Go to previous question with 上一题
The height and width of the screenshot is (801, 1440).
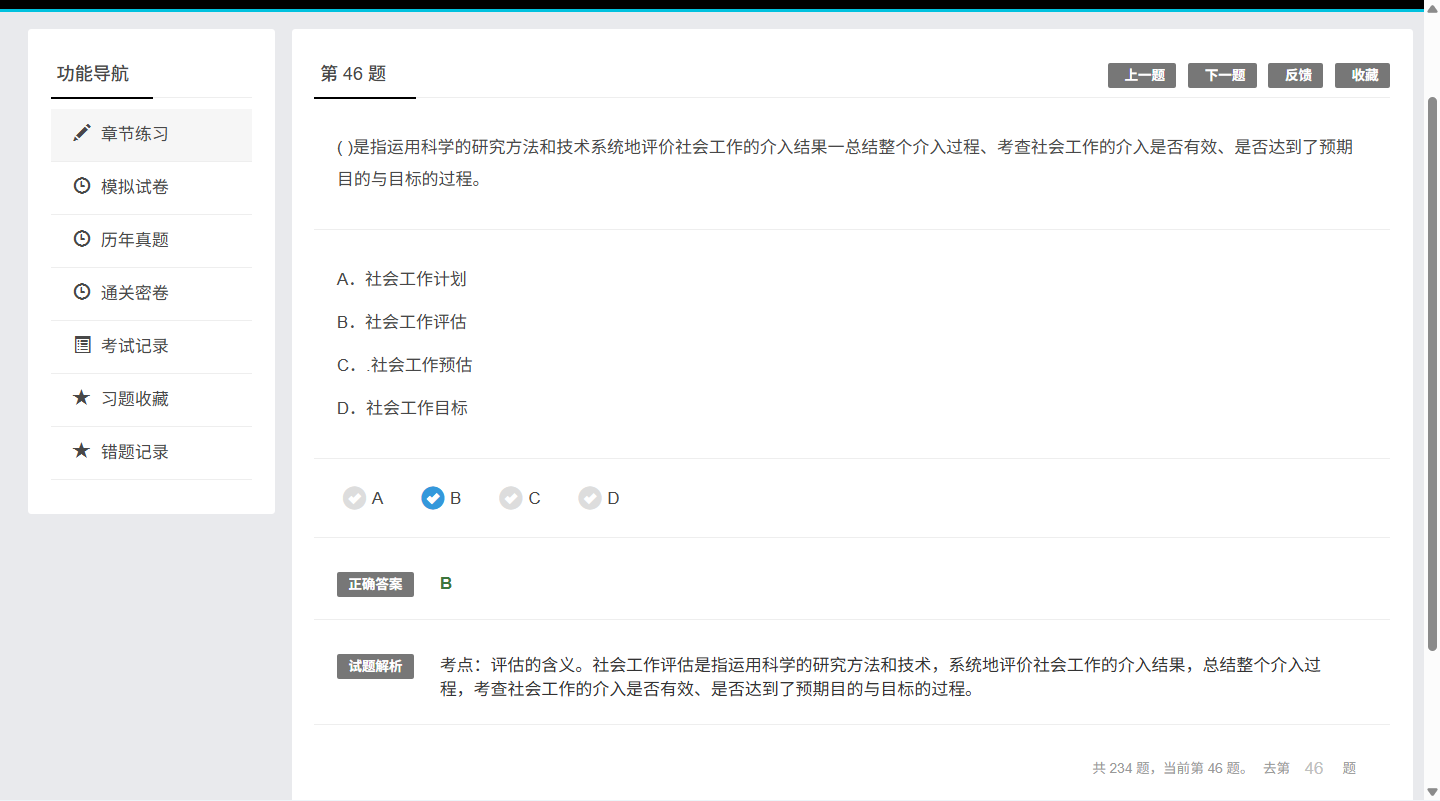[x=1142, y=76]
